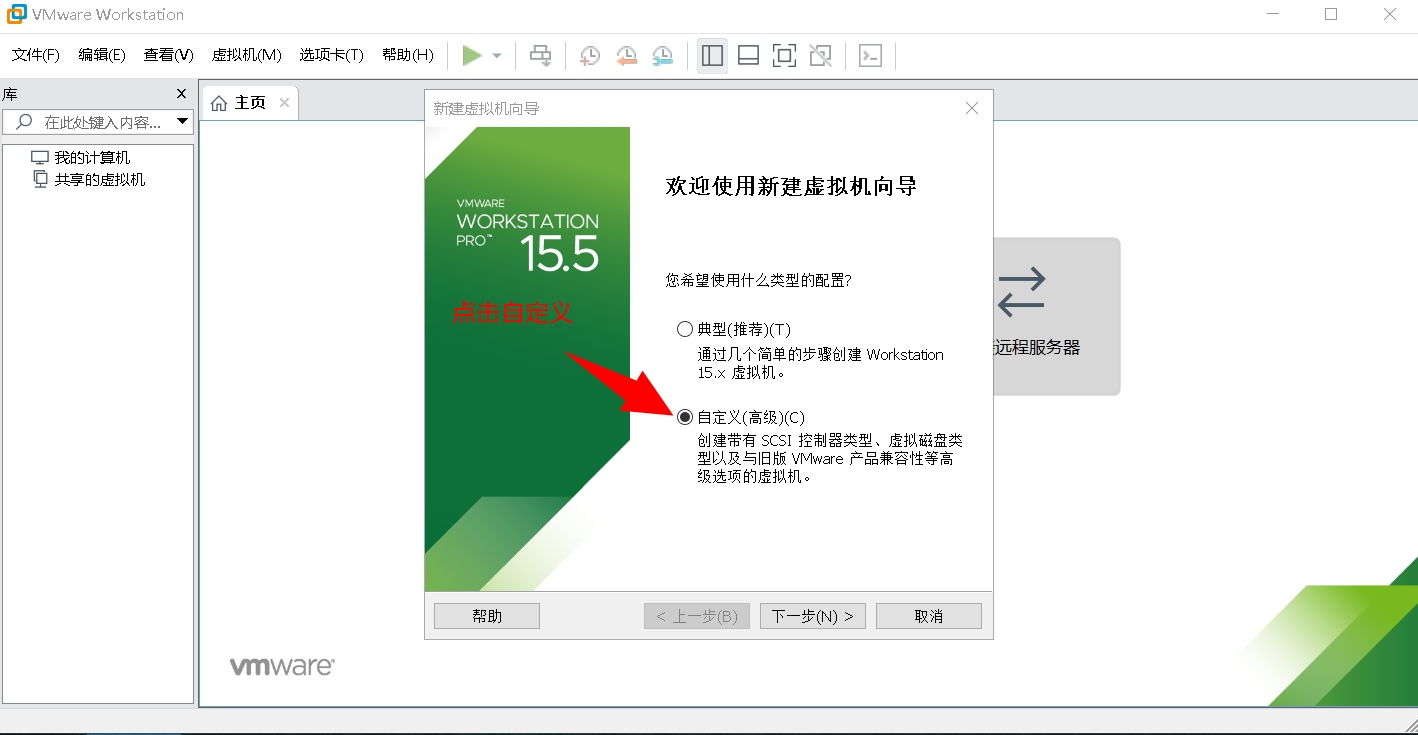
Task: Open the library search filter dropdown
Action: [183, 122]
